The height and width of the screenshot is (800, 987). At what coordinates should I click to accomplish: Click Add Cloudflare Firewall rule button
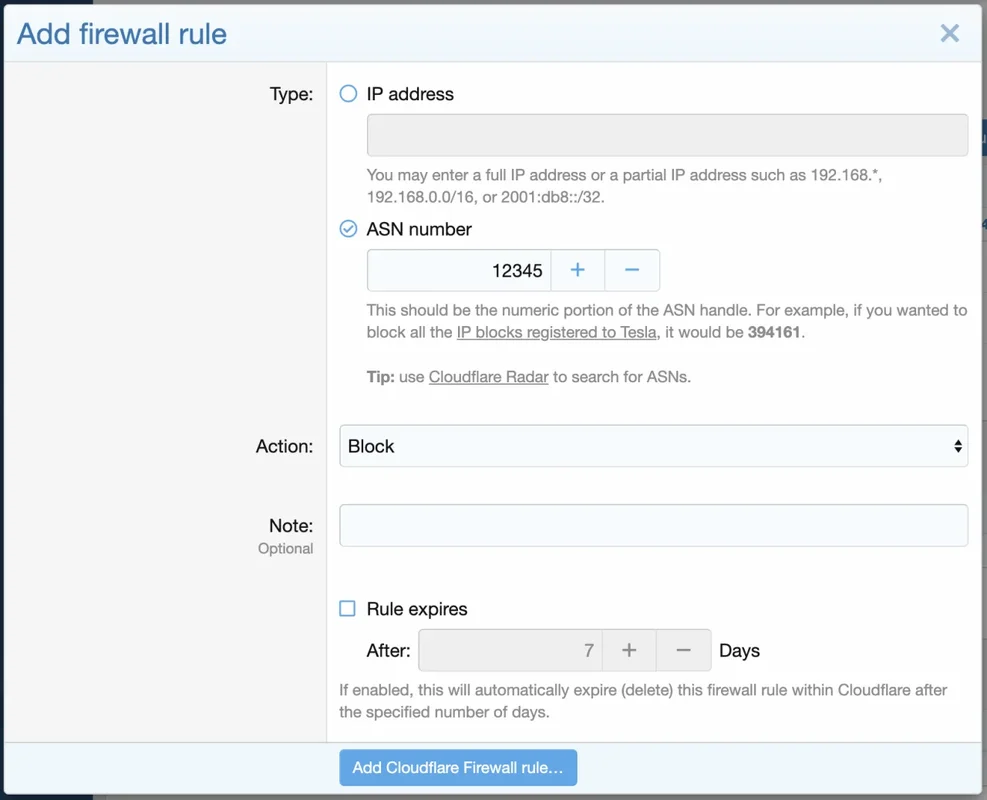tap(458, 767)
